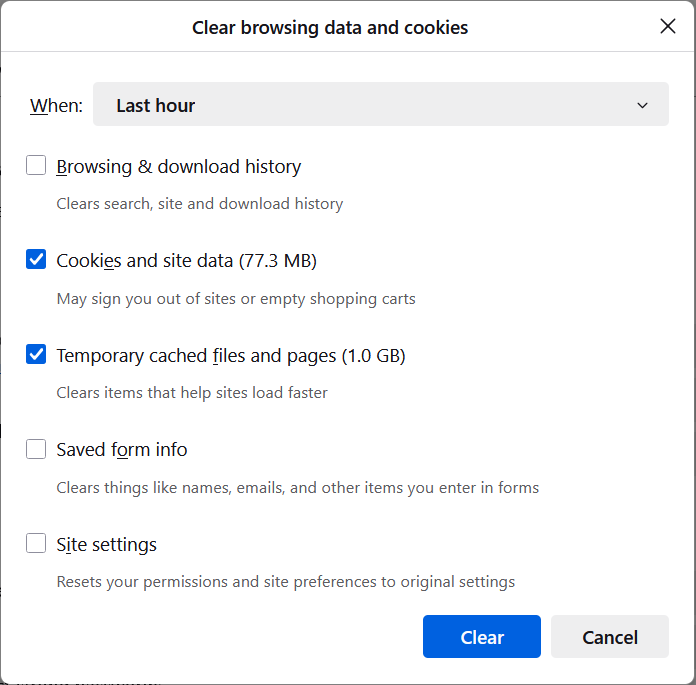
Task: Click "Temporary cached files and pages (1.0 GB)" label
Action: (231, 356)
